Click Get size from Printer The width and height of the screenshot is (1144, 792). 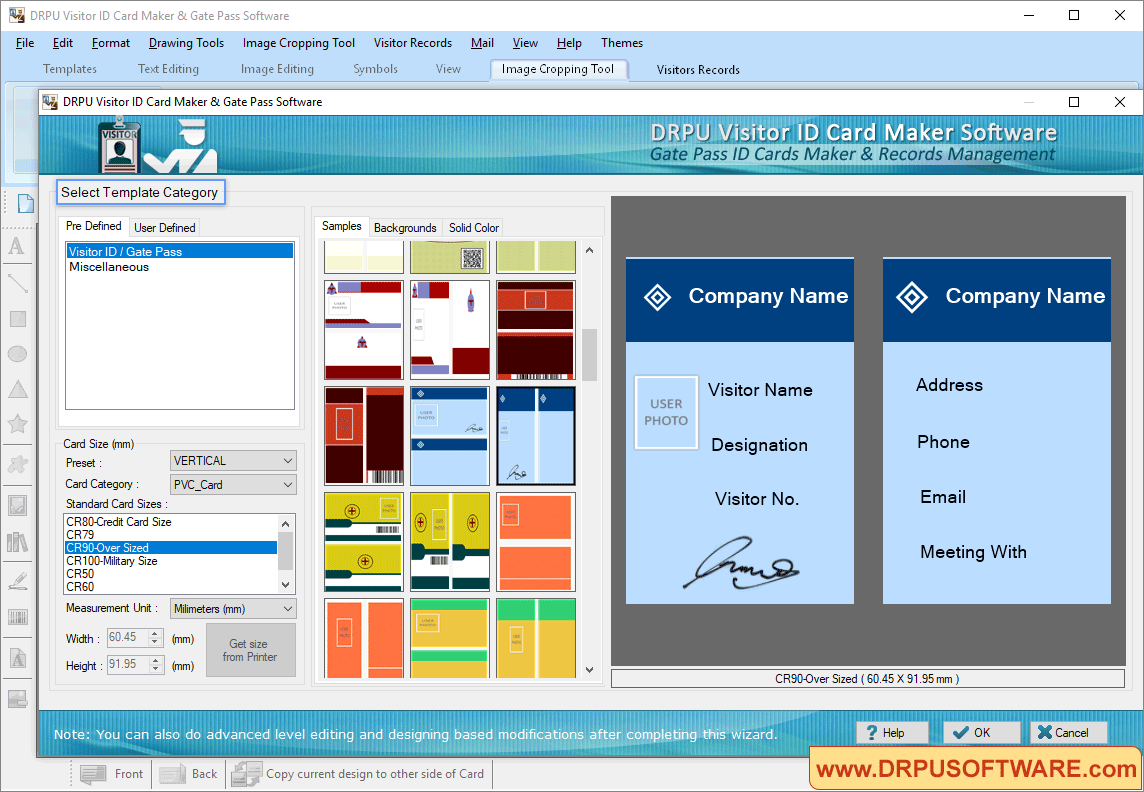250,650
